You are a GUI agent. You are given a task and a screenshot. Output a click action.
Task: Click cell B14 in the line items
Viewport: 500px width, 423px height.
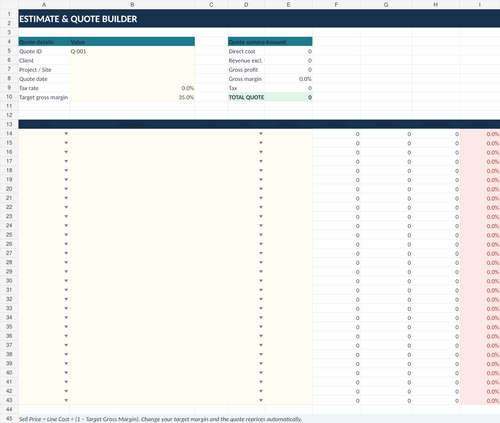pyautogui.click(x=132, y=134)
